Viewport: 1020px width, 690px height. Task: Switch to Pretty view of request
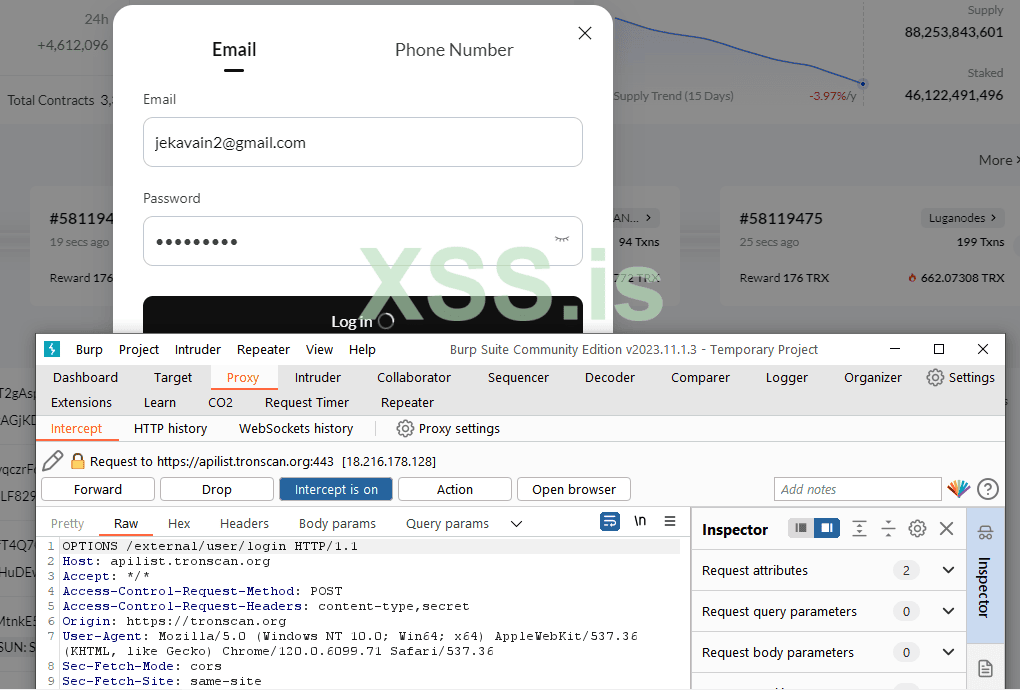point(68,524)
